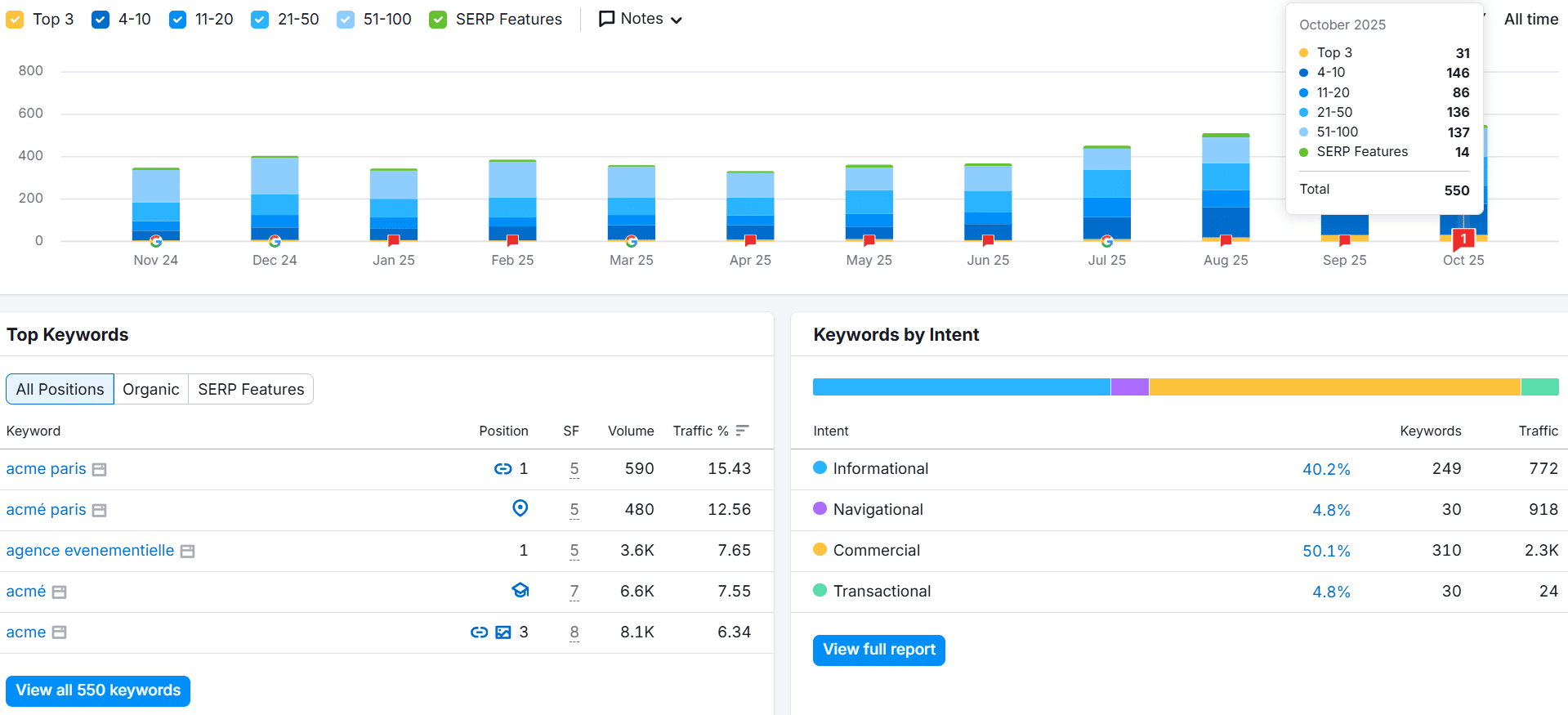Image resolution: width=1568 pixels, height=715 pixels.
Task: Click the yellow Commercial segment of intent bar
Action: [x=1333, y=387]
